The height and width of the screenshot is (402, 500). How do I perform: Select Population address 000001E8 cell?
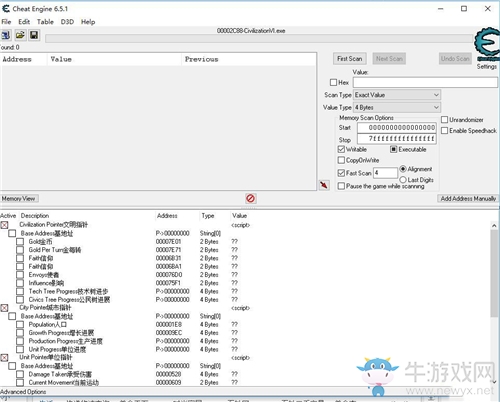(x=169, y=325)
